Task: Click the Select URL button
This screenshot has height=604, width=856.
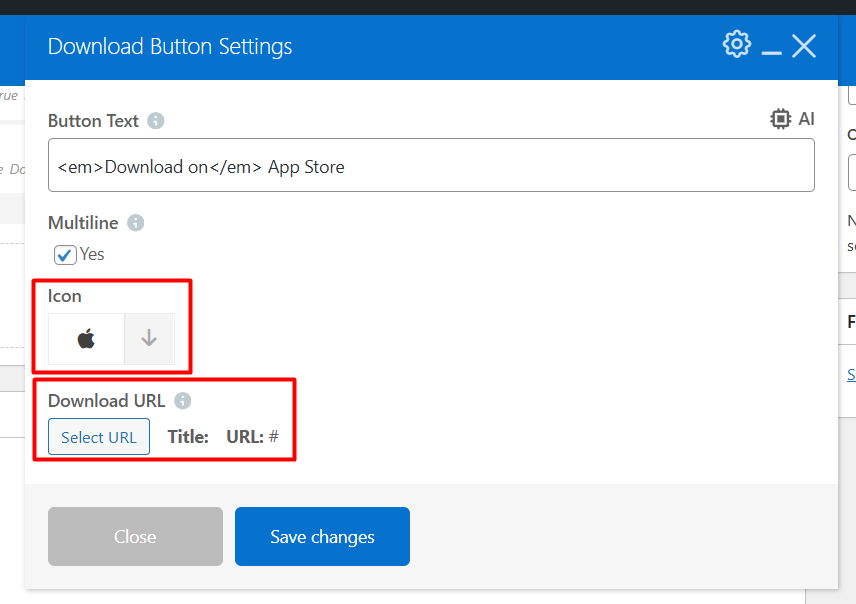Action: click(x=99, y=436)
